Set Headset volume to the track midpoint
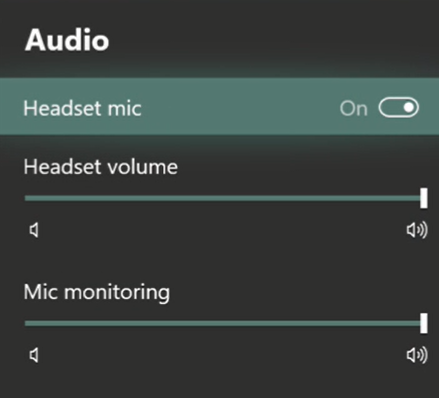Image resolution: width=439 pixels, height=398 pixels. point(224,198)
